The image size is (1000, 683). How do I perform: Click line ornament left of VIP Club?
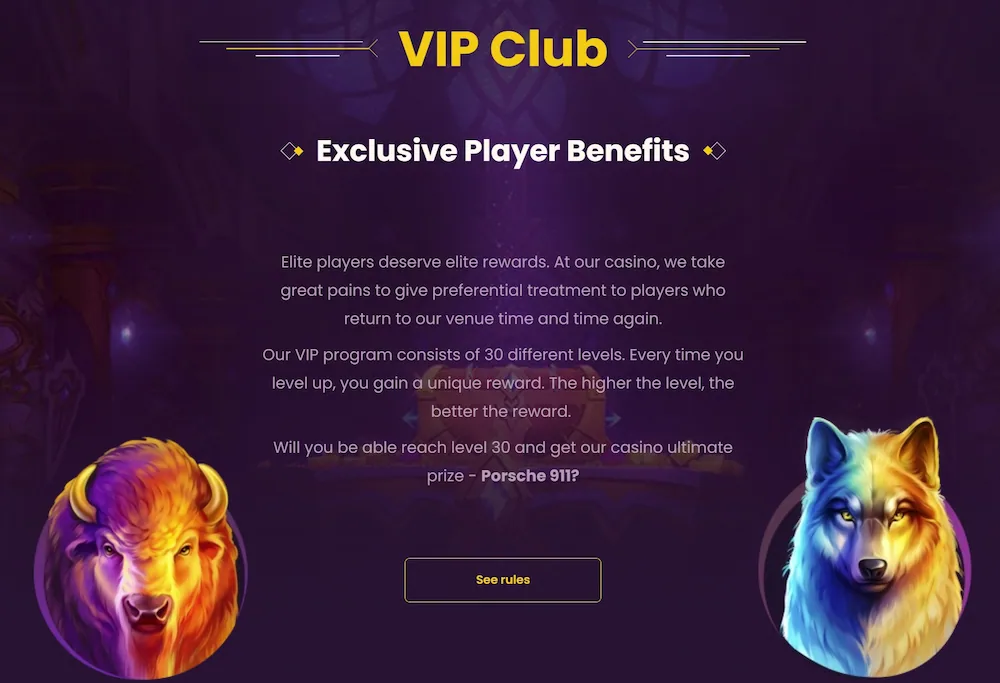click(289, 48)
